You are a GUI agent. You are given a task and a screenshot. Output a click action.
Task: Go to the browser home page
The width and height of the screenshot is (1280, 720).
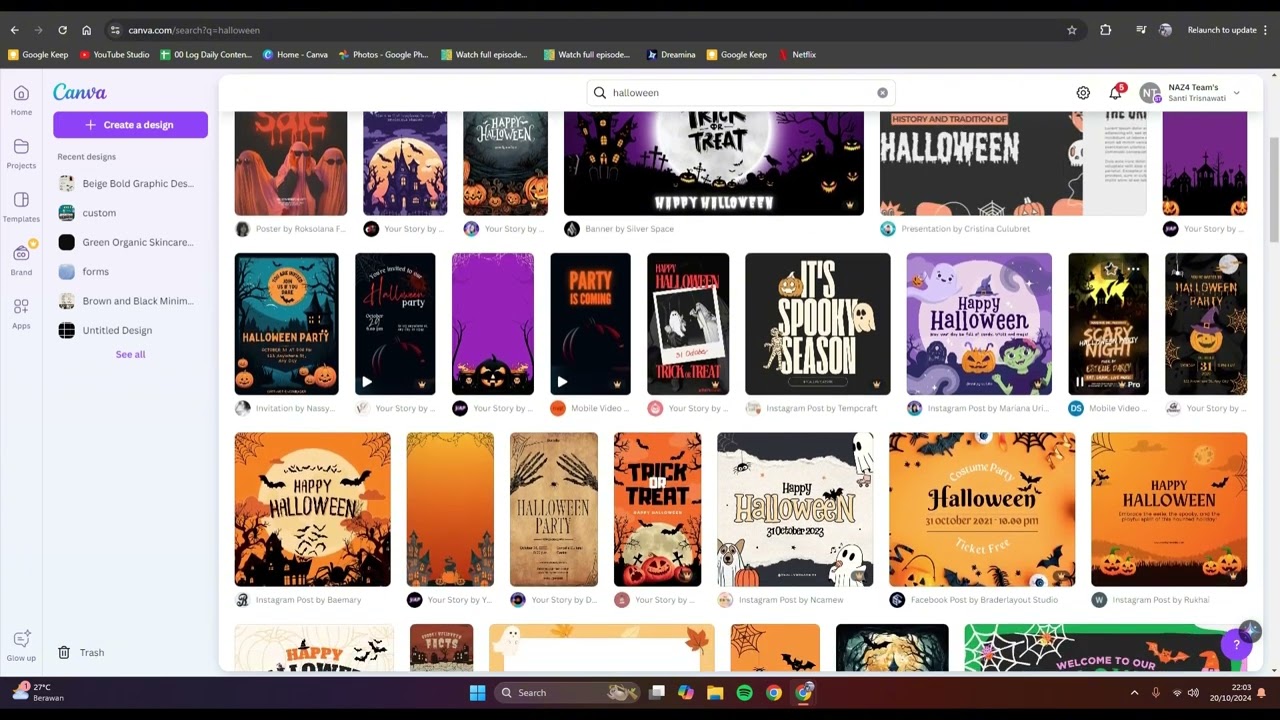(x=86, y=30)
